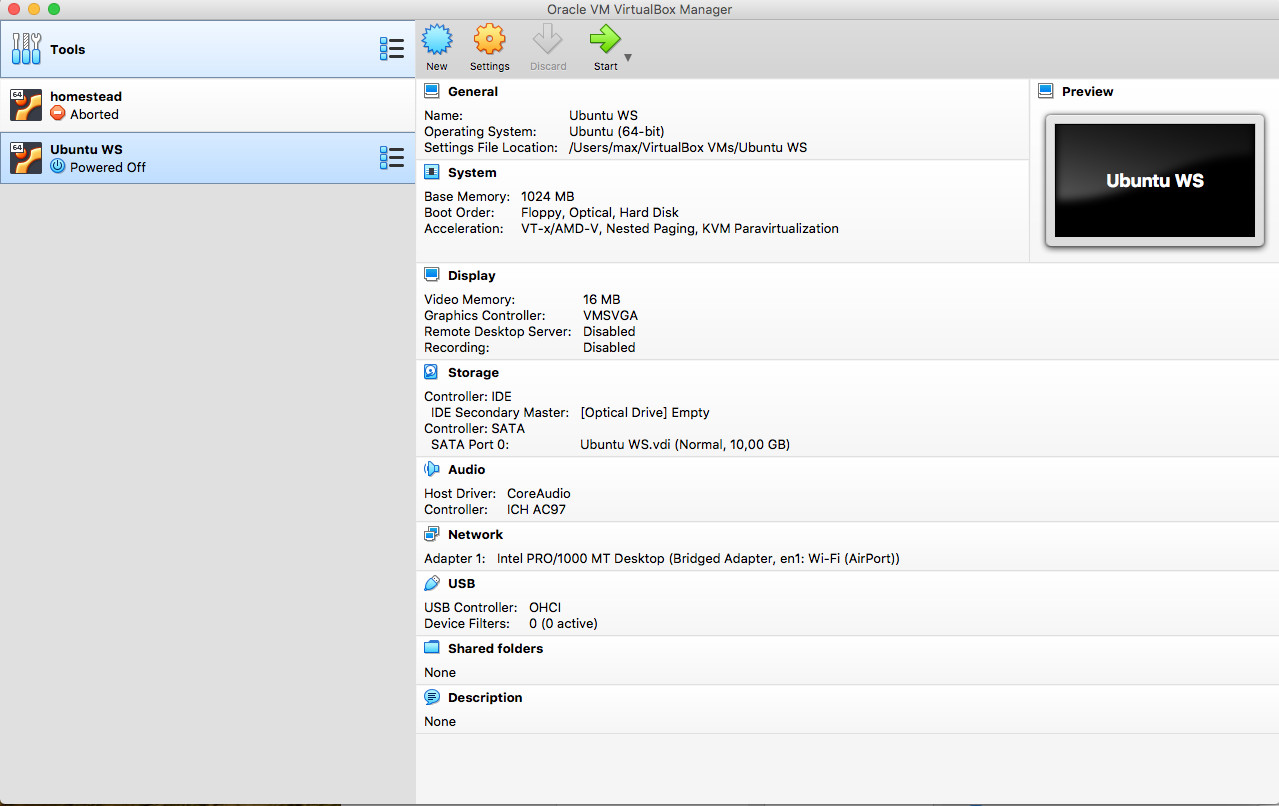Click the ICH AC97 controller value

point(536,509)
